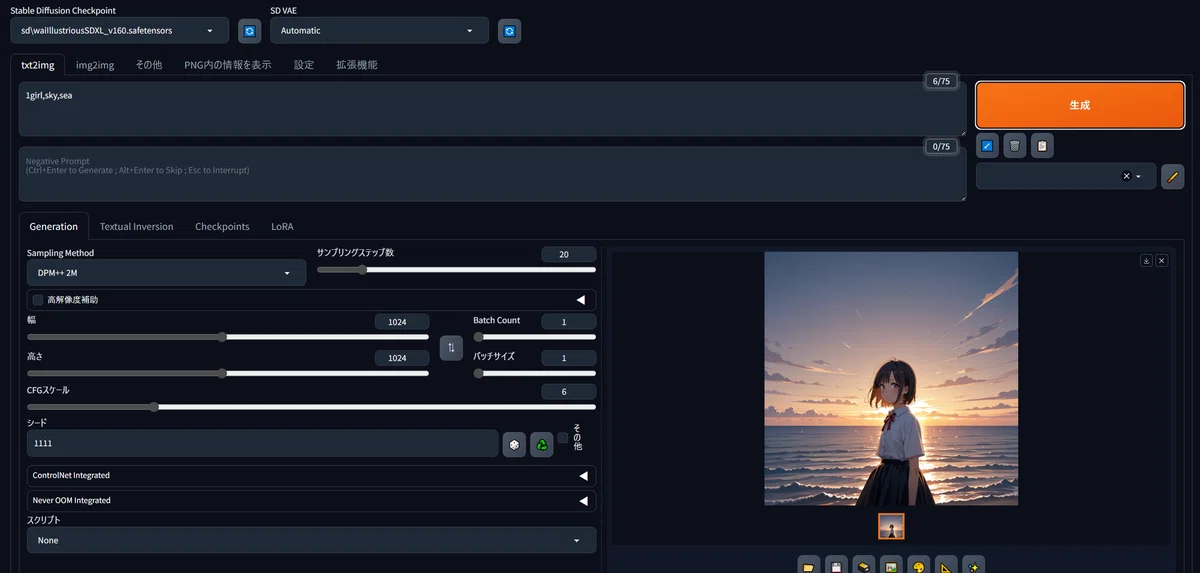Download the image with the preview's download icon
This screenshot has height=573, width=1200.
pos(1147,260)
